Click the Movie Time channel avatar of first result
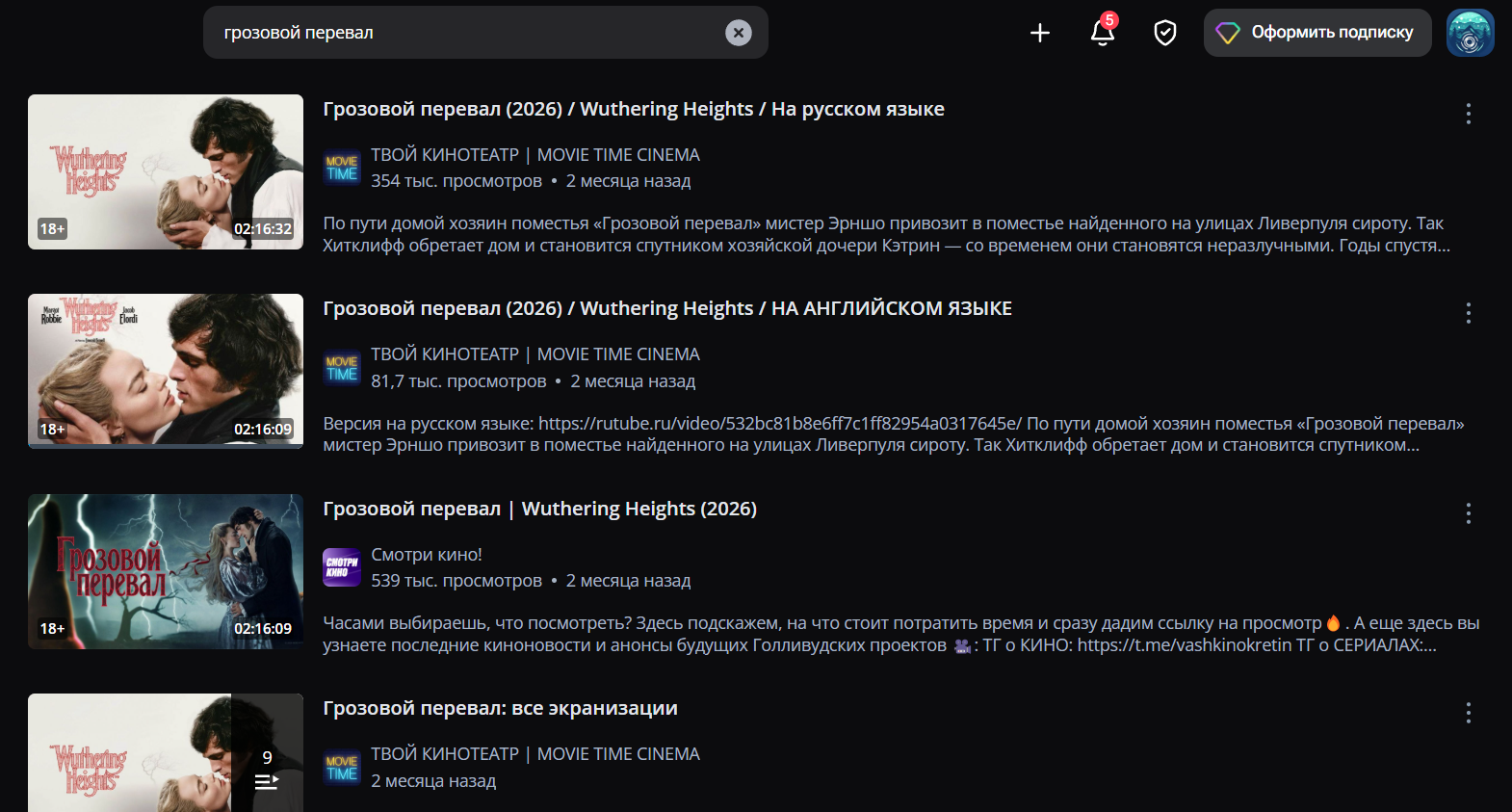Viewport: 1512px width, 812px height. [342, 168]
